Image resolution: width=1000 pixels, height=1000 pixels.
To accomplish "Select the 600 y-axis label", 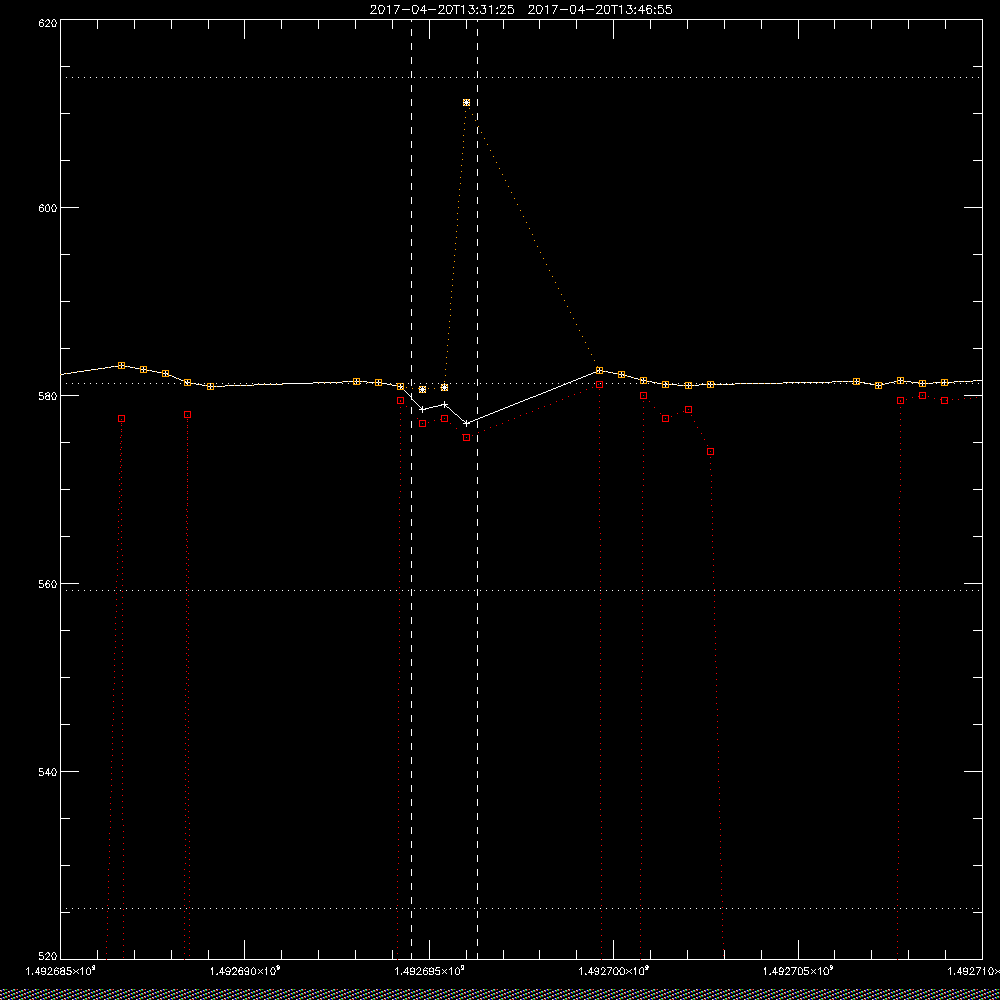I will coord(47,208).
